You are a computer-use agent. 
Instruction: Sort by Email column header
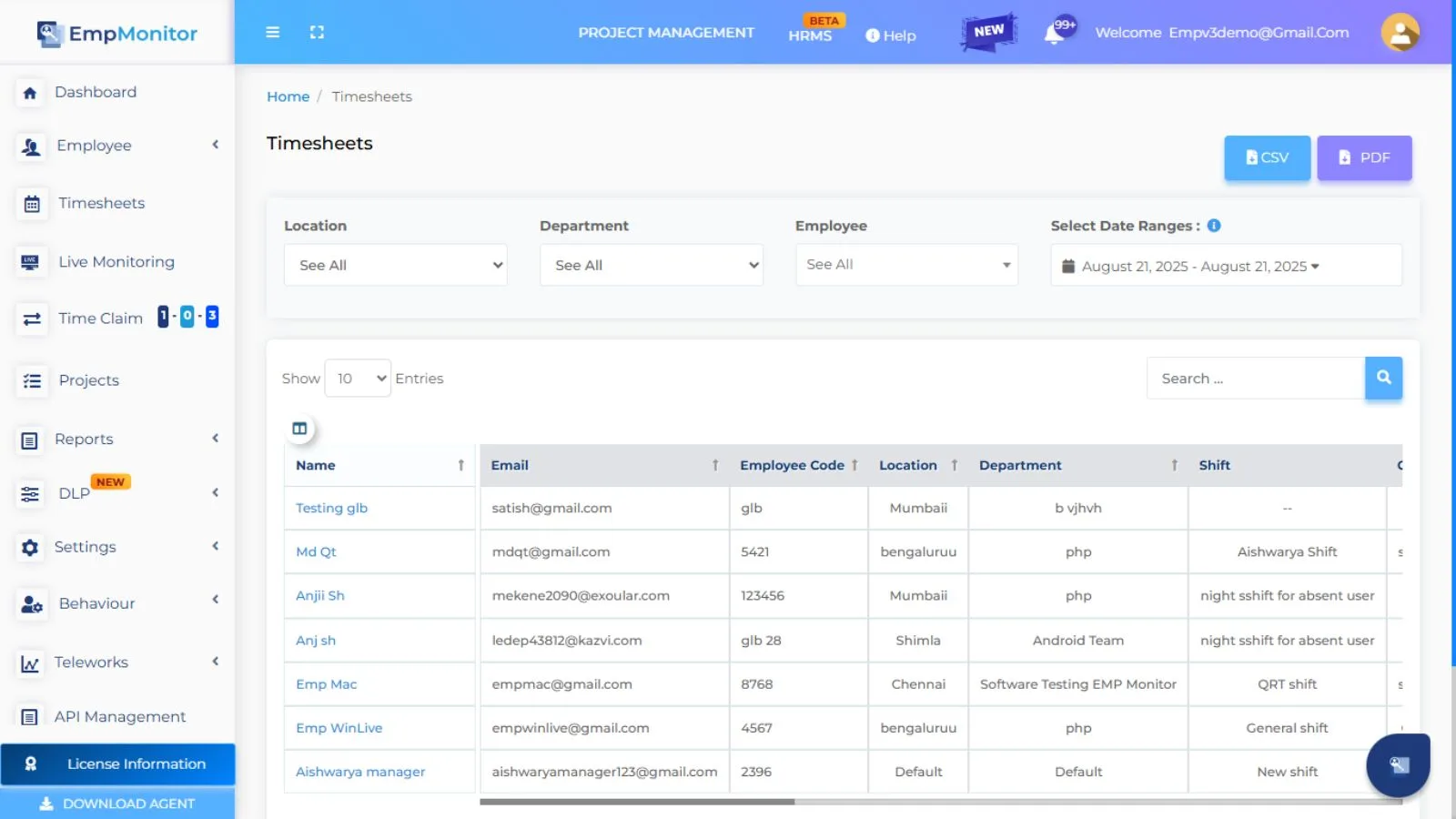[x=604, y=465]
